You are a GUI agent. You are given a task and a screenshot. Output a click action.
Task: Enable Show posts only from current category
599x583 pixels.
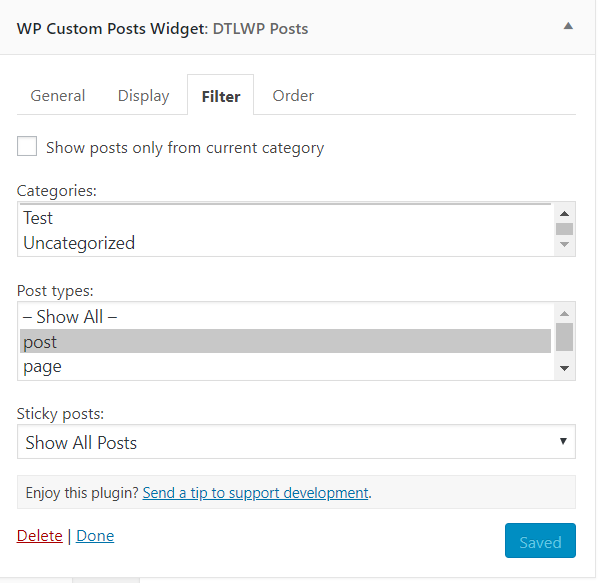pos(27,146)
